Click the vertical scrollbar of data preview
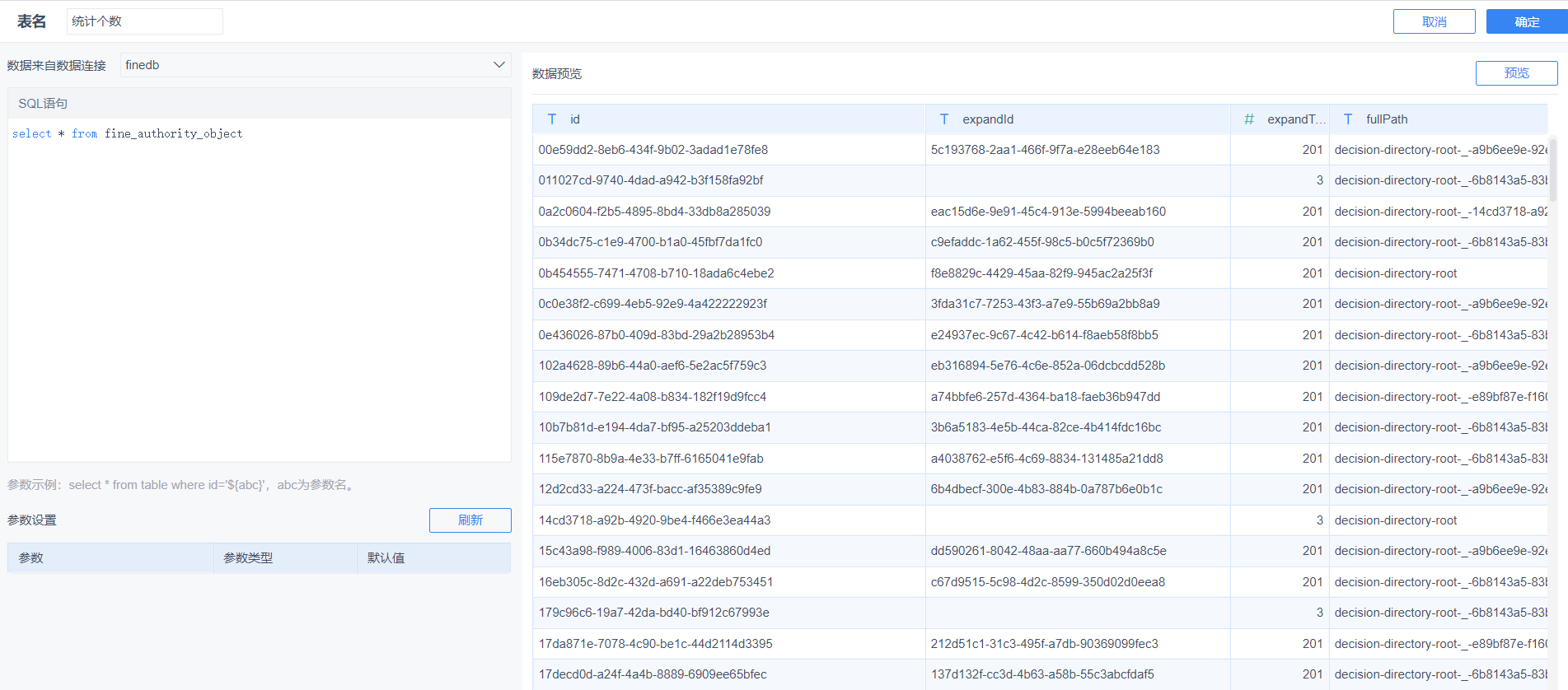This screenshot has width=1568, height=690. 1553,170
